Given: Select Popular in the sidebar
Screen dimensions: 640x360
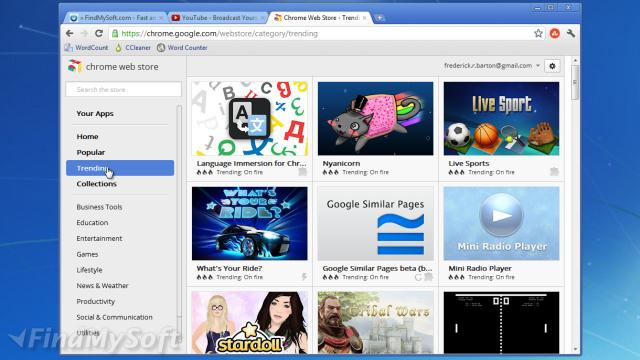Looking at the screenshot, I should [x=91, y=152].
